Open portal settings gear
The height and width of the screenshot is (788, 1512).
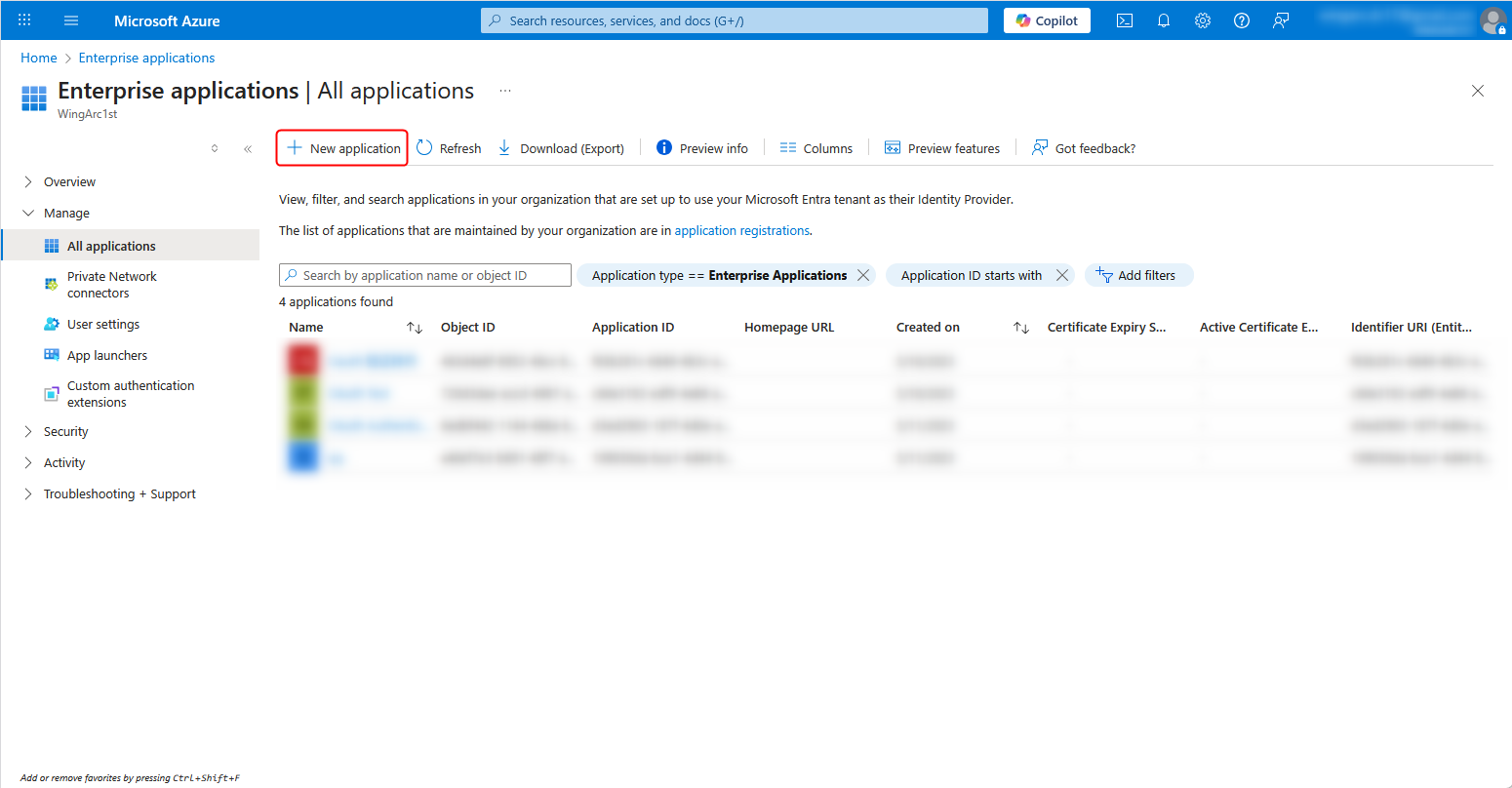(1203, 20)
